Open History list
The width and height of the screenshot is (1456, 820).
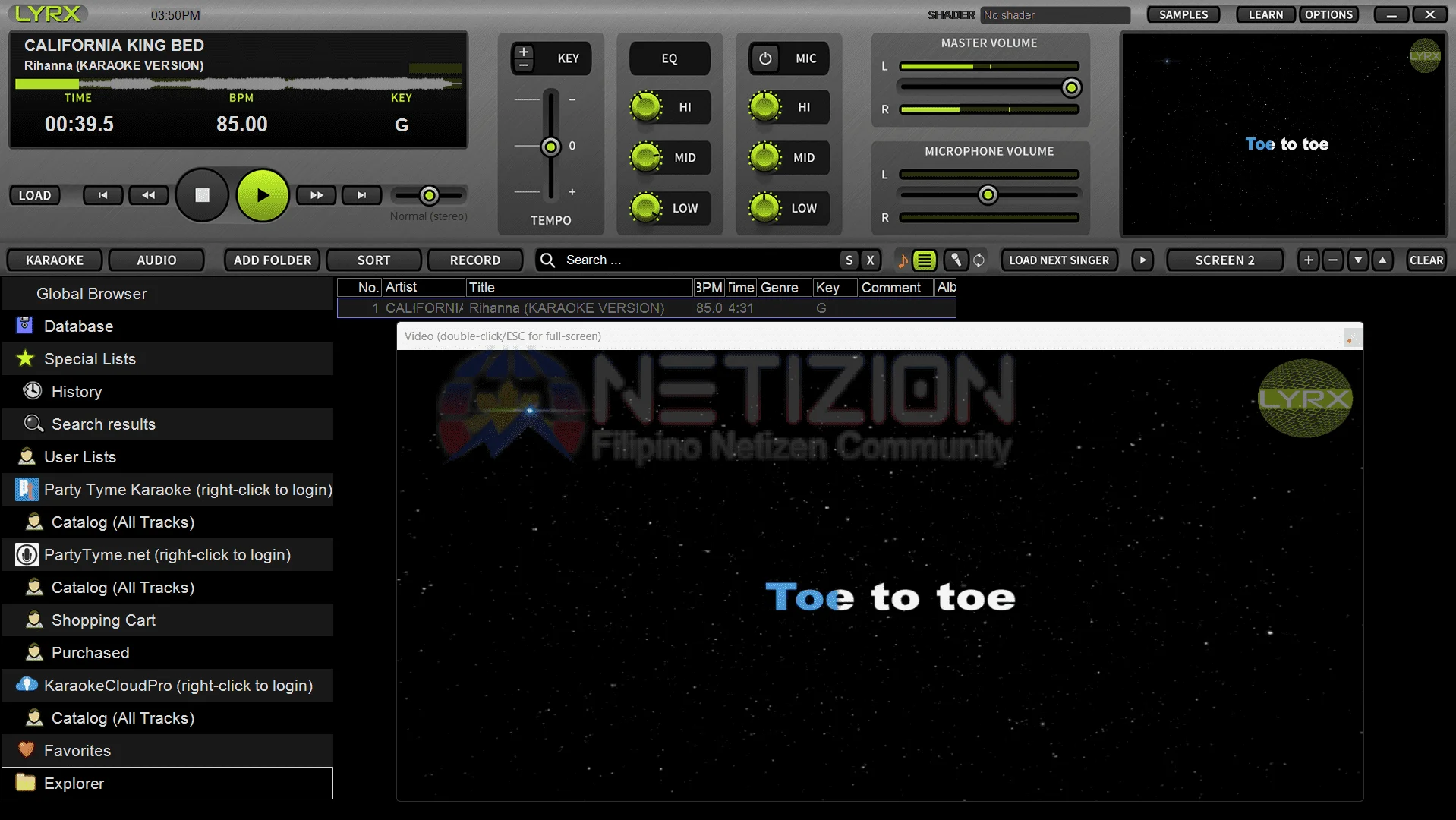[x=167, y=392]
